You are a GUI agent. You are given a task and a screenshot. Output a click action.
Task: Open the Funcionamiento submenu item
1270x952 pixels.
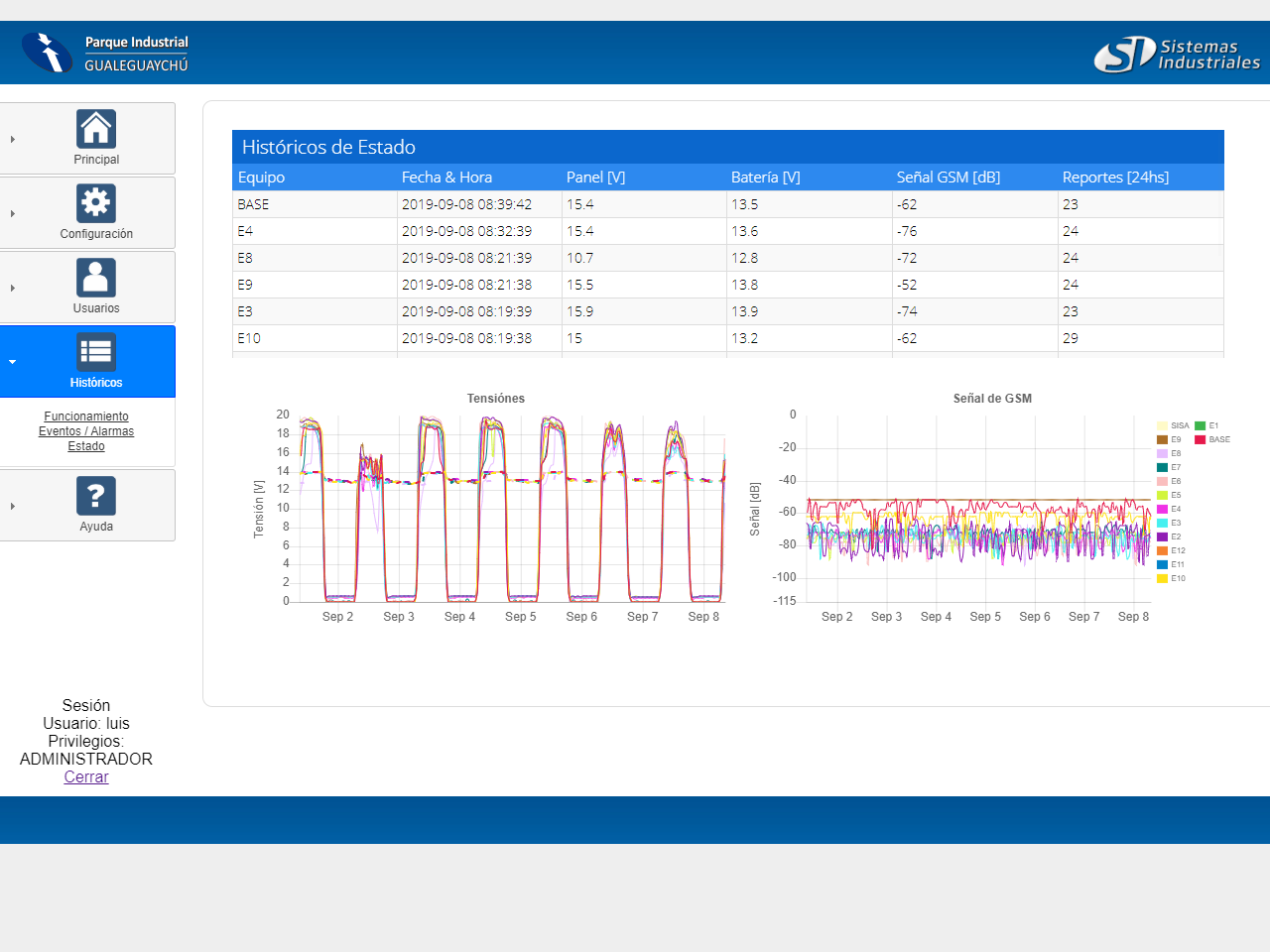86,416
